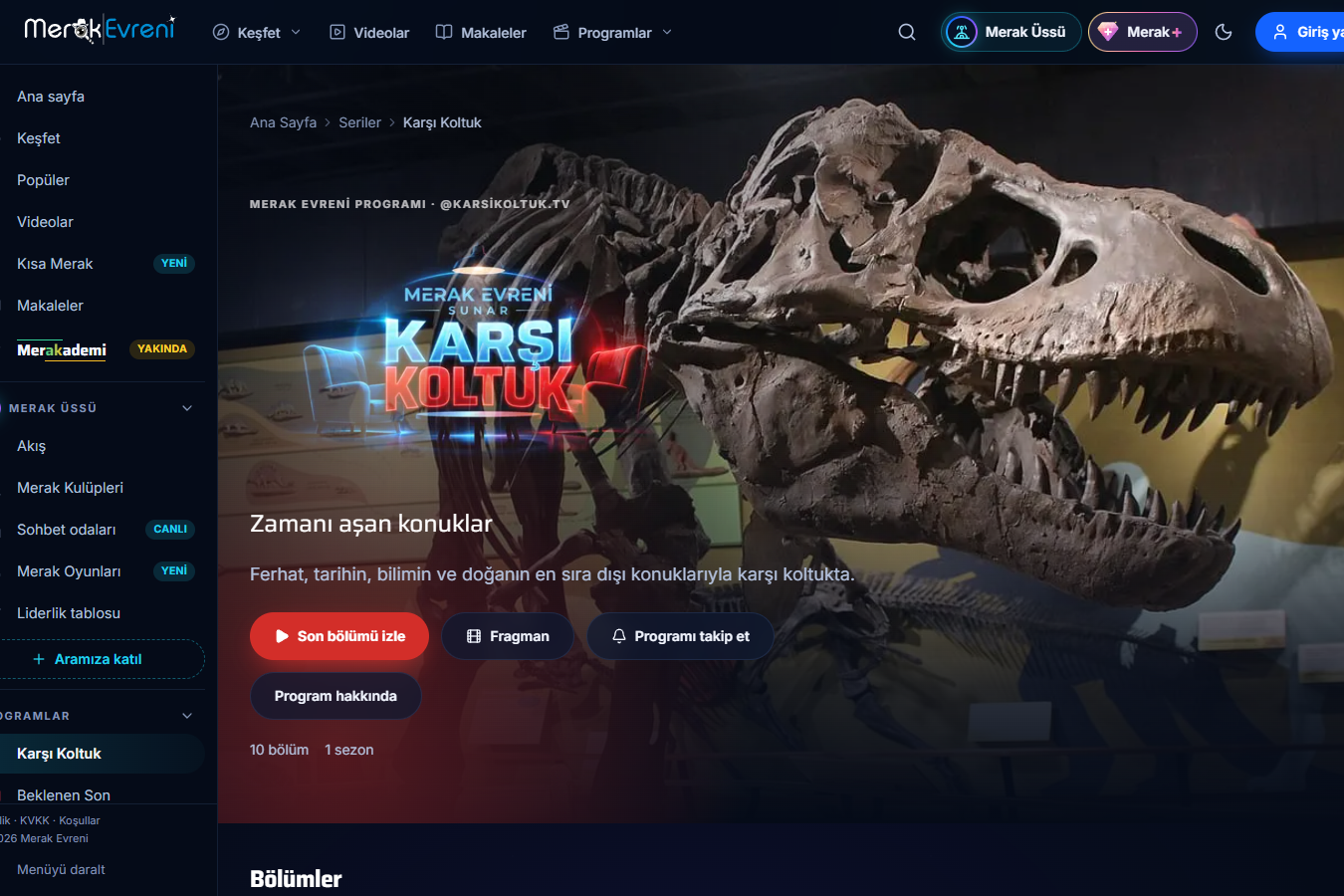Click Son bölümü izle button
This screenshot has height=896, width=1344.
point(339,636)
